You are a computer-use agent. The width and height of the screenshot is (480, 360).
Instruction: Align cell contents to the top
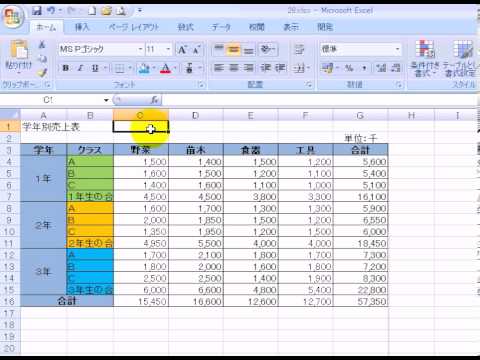pyautogui.click(x=218, y=50)
